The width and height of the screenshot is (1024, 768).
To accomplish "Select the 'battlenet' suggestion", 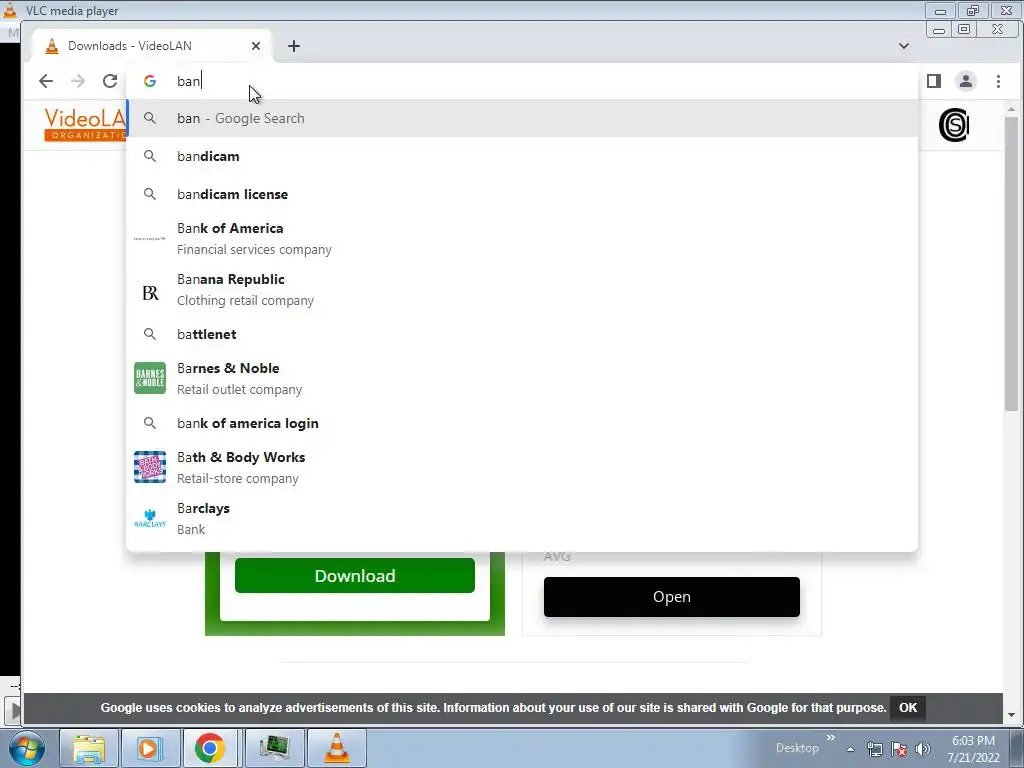I will pyautogui.click(x=522, y=334).
